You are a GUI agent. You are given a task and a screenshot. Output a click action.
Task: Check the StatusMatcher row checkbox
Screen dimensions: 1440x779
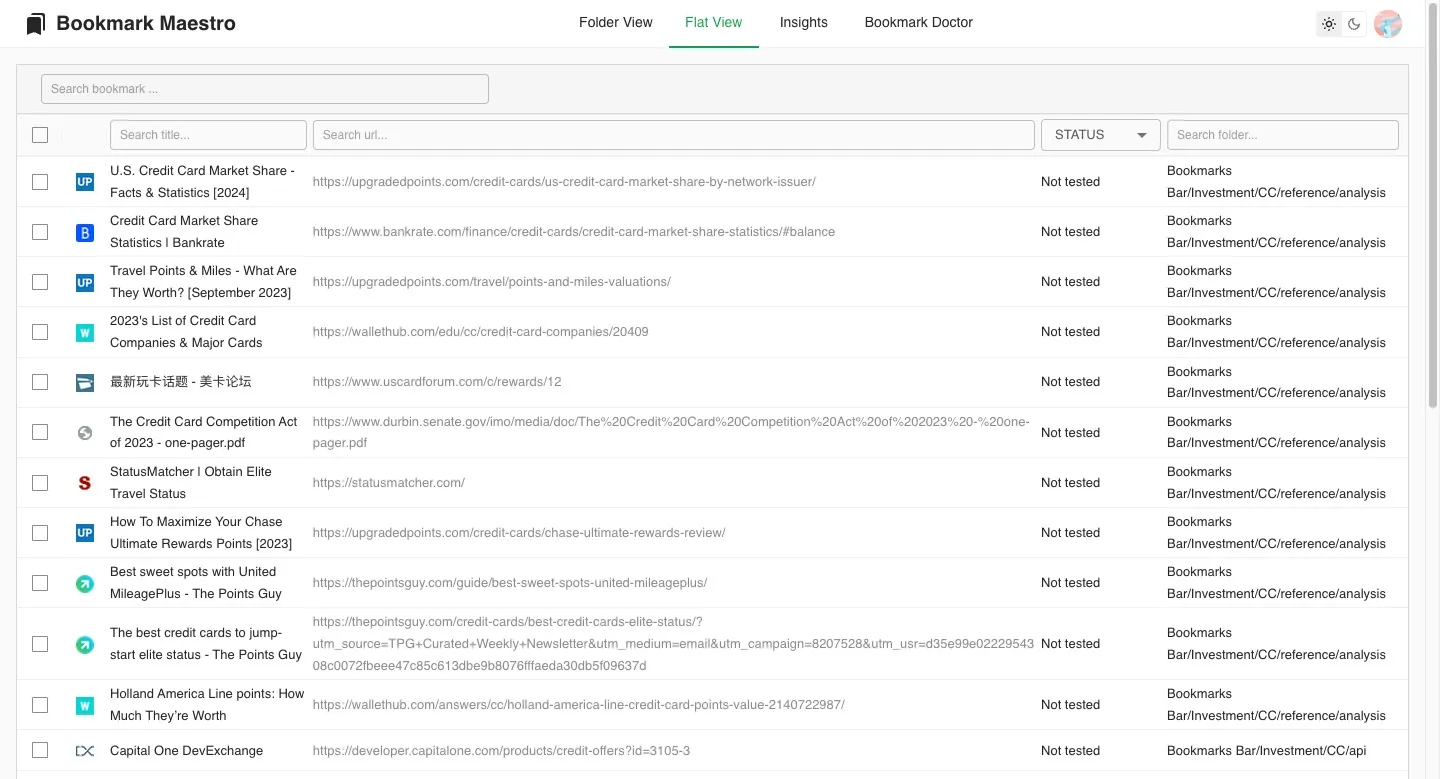tap(40, 483)
